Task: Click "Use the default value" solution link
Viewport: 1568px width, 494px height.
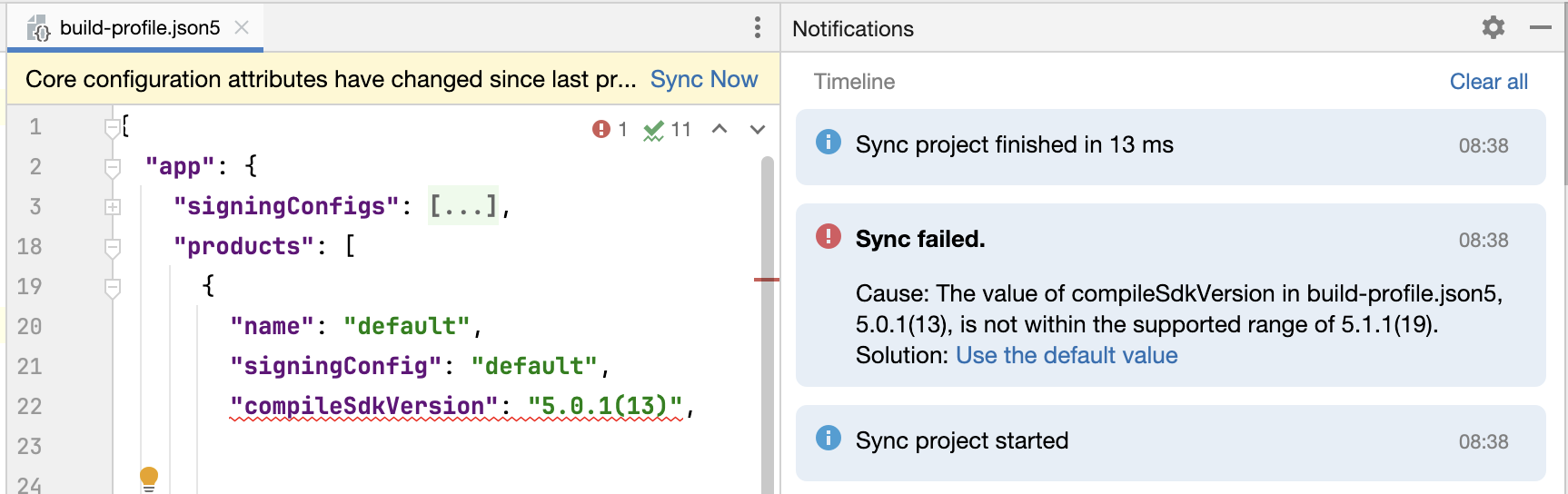Action: coord(1067,355)
